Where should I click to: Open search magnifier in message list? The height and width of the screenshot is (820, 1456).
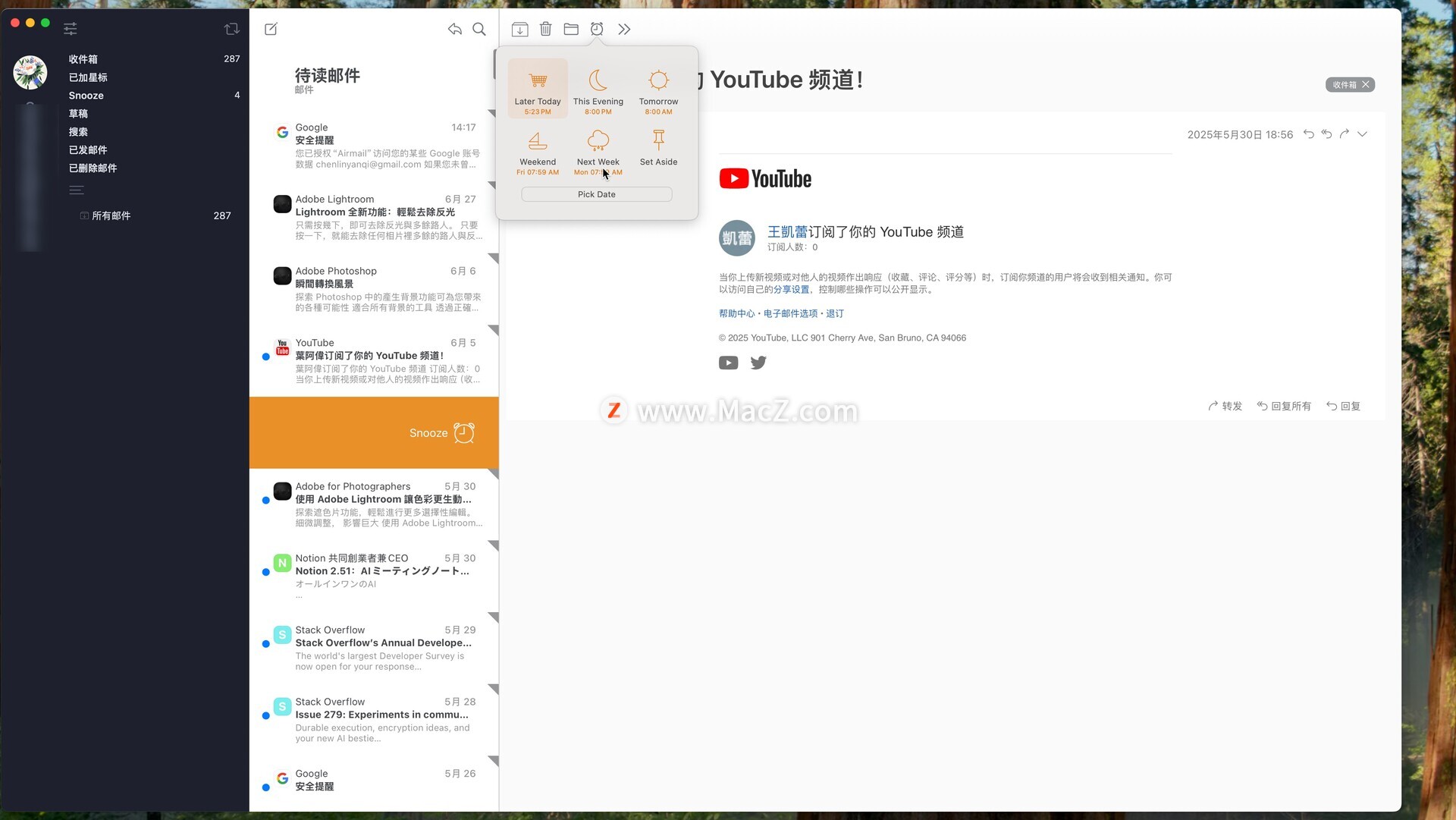coord(479,29)
